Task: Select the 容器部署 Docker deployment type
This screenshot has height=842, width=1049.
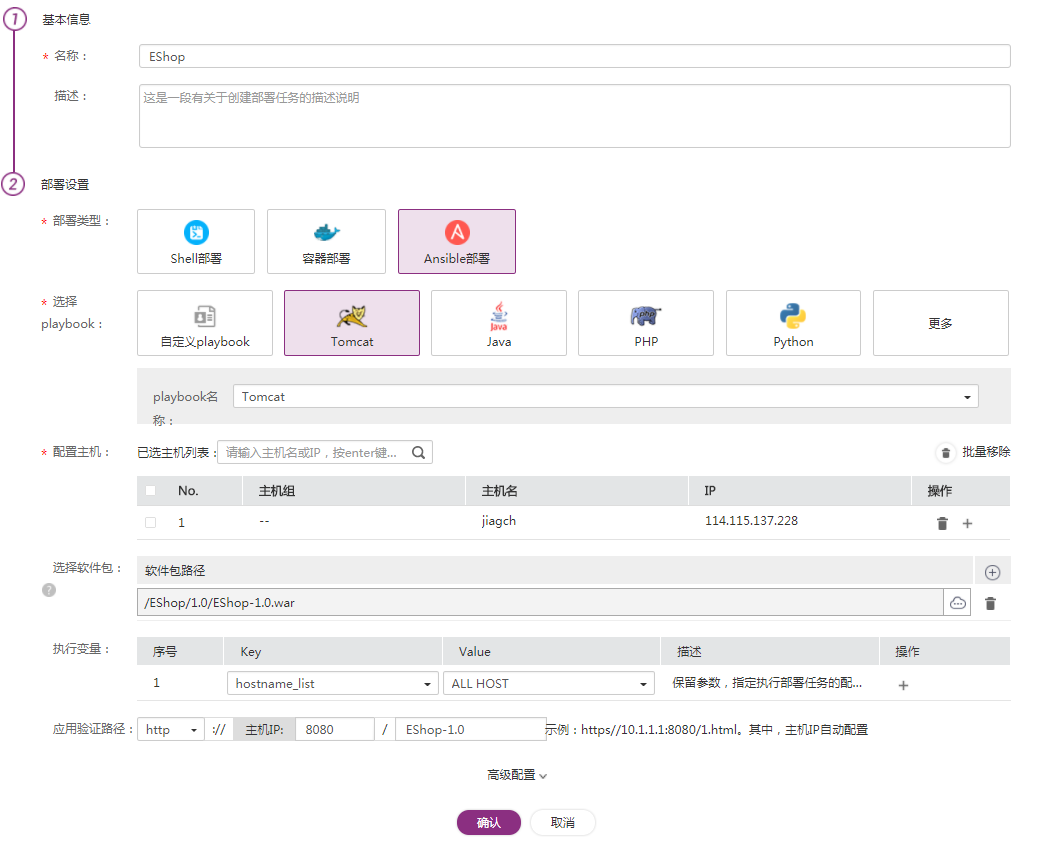Action: [x=326, y=241]
